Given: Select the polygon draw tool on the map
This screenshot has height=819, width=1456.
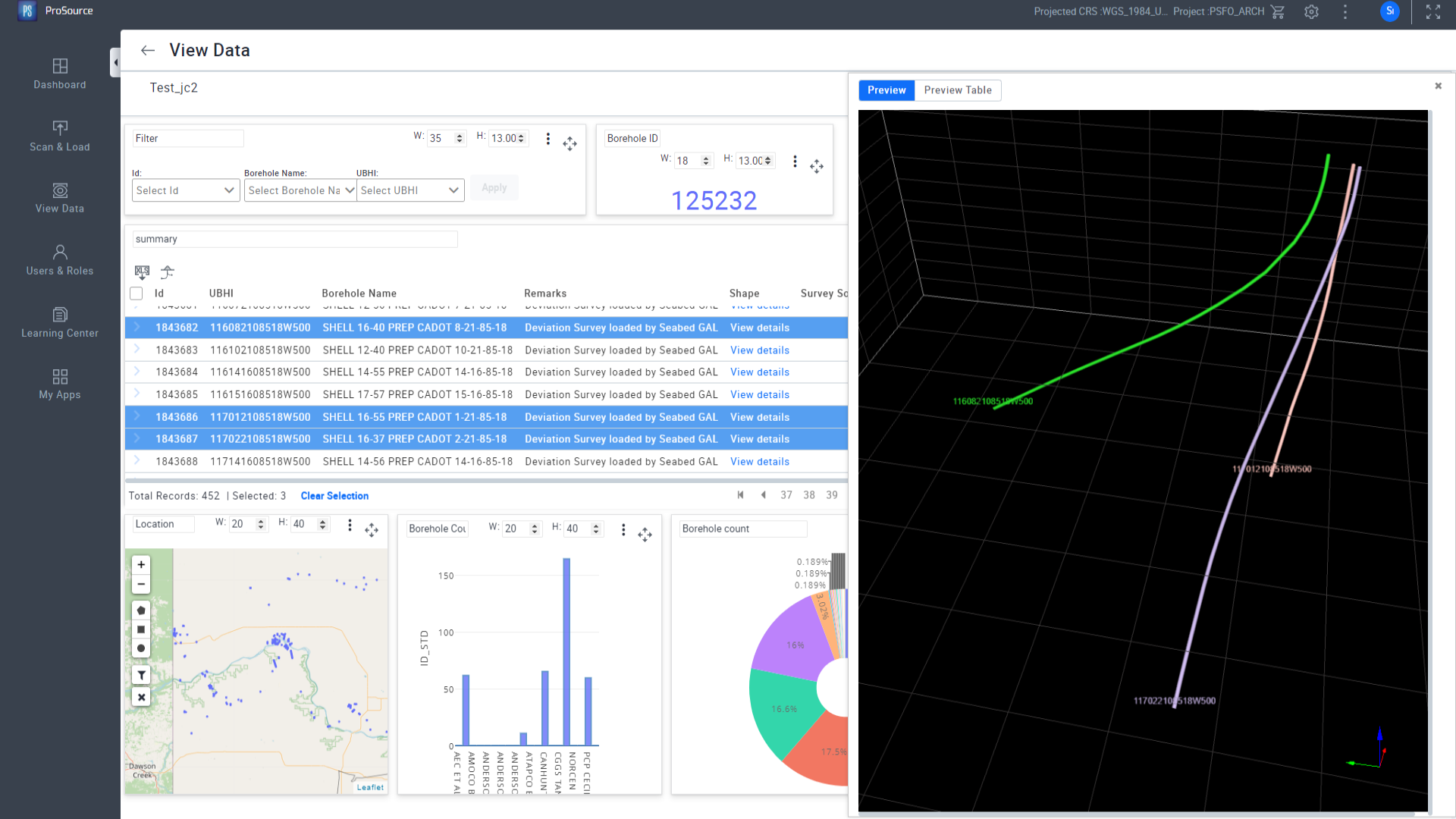Looking at the screenshot, I should [x=141, y=610].
